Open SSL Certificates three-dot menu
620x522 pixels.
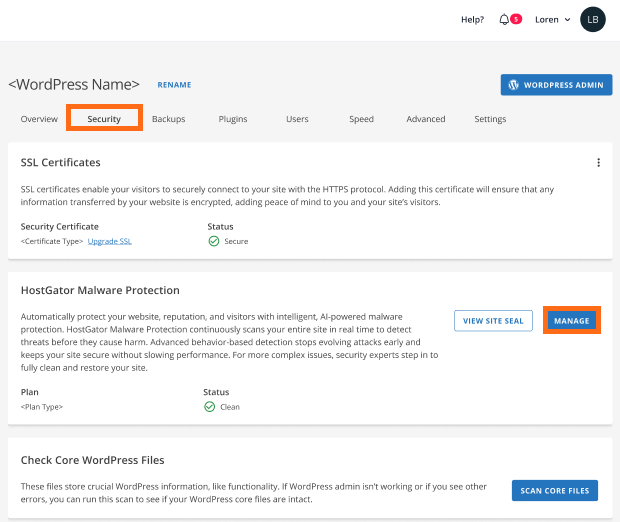point(598,163)
